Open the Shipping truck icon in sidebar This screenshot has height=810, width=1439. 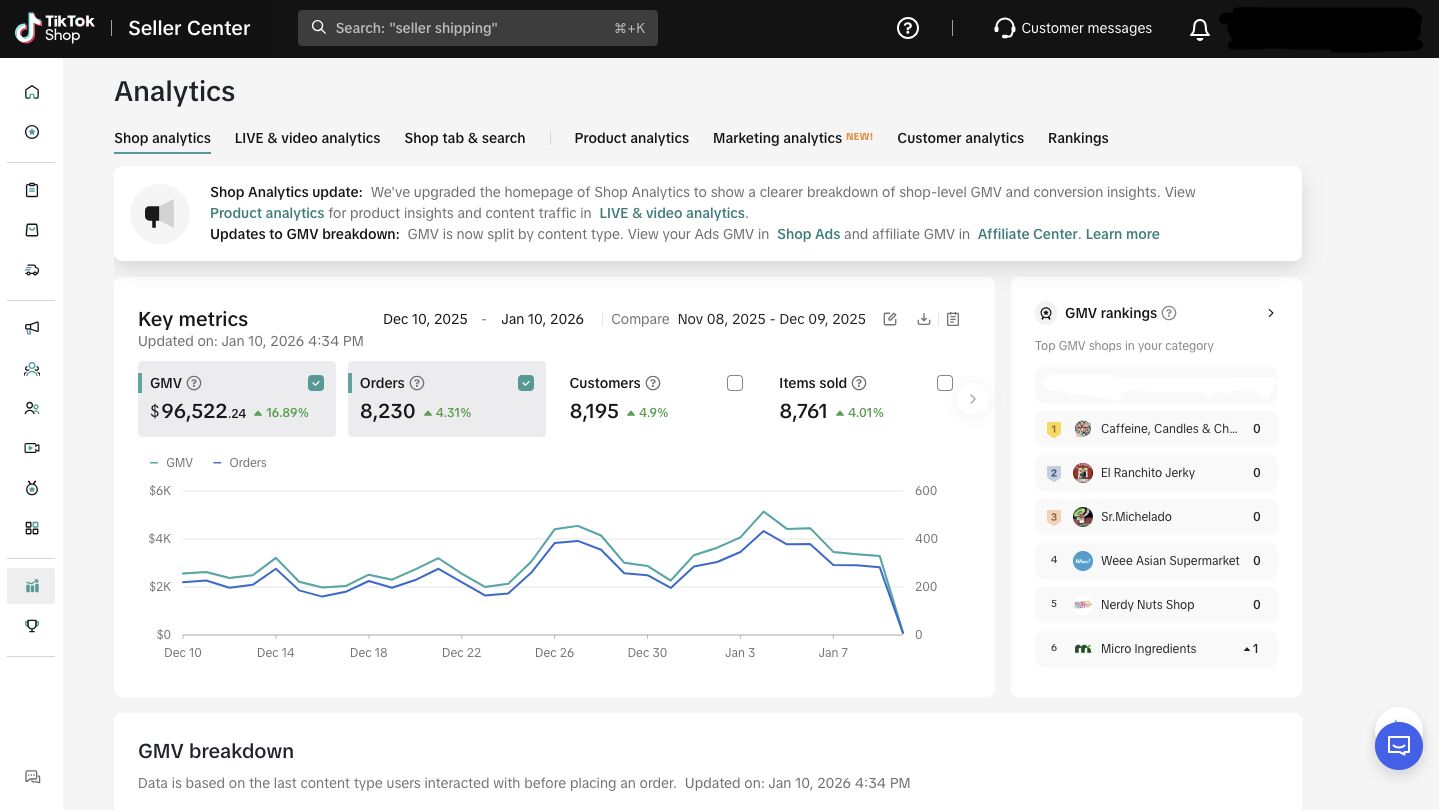(32, 270)
